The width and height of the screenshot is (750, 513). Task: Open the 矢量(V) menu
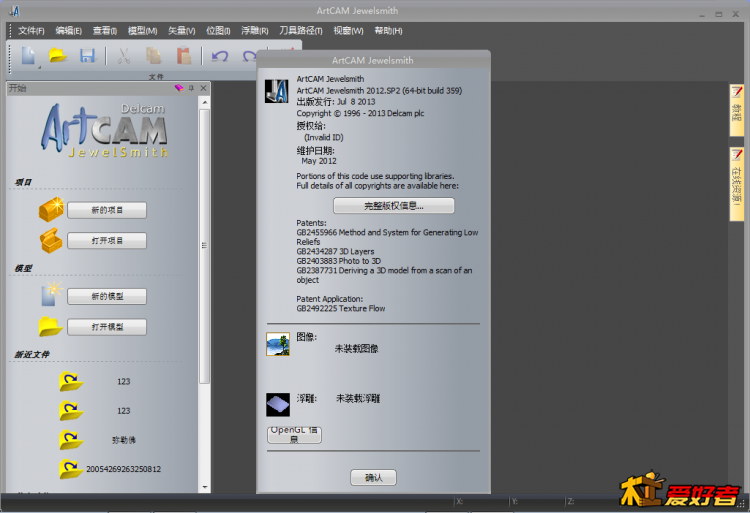181,31
